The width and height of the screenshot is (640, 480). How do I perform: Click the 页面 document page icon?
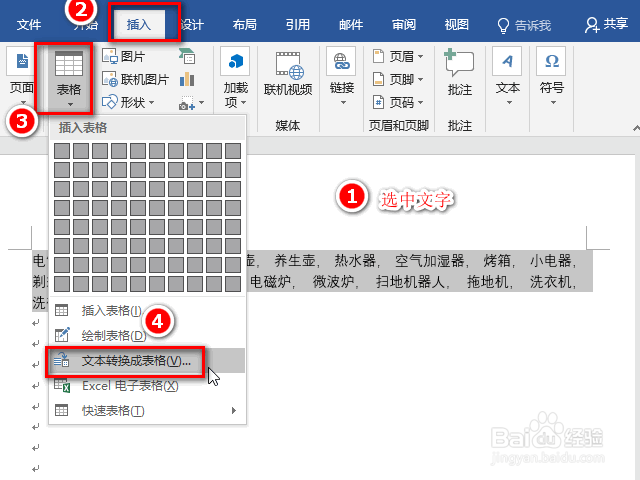(x=22, y=61)
